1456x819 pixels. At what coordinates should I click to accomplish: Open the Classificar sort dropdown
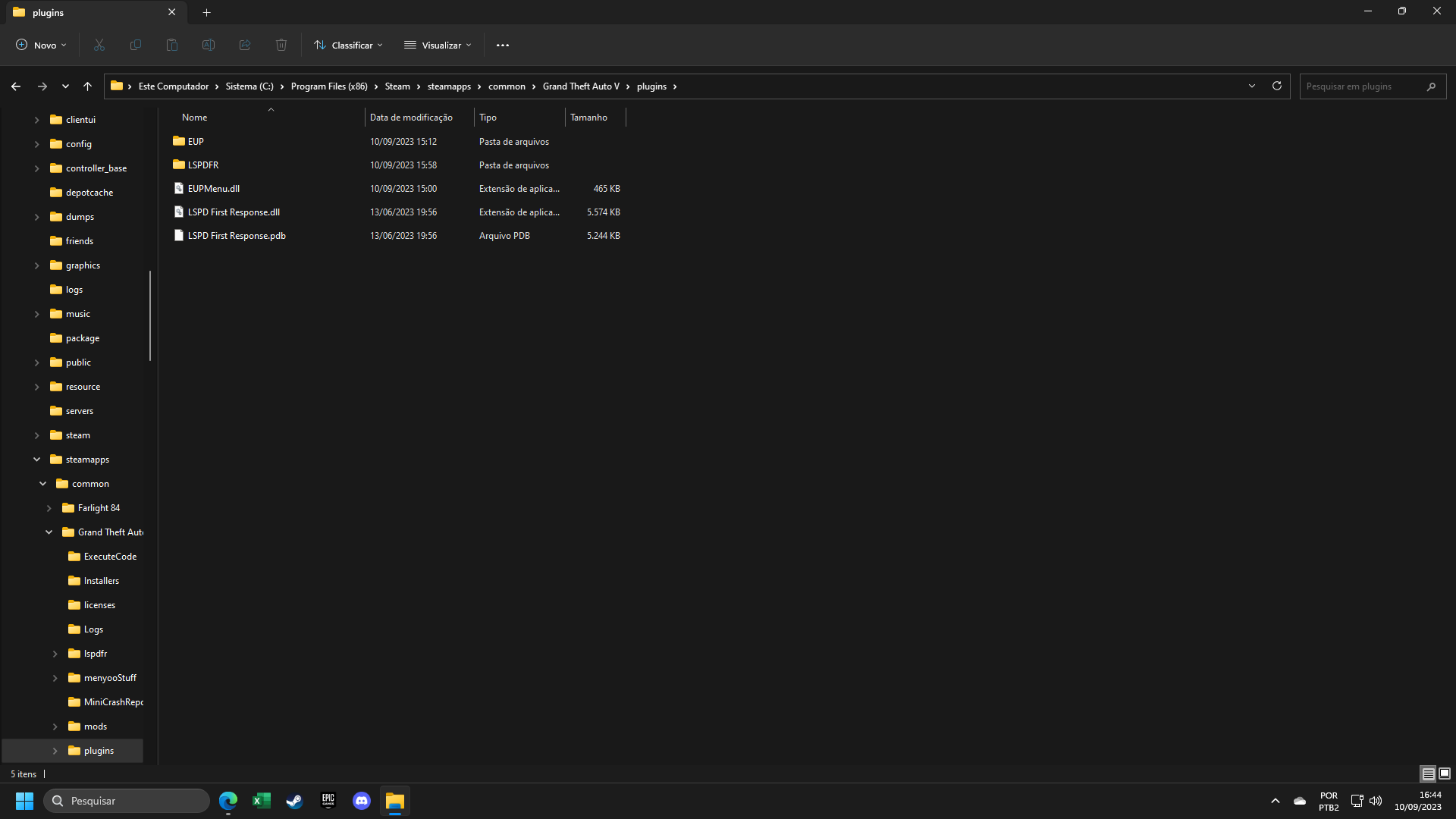(348, 45)
